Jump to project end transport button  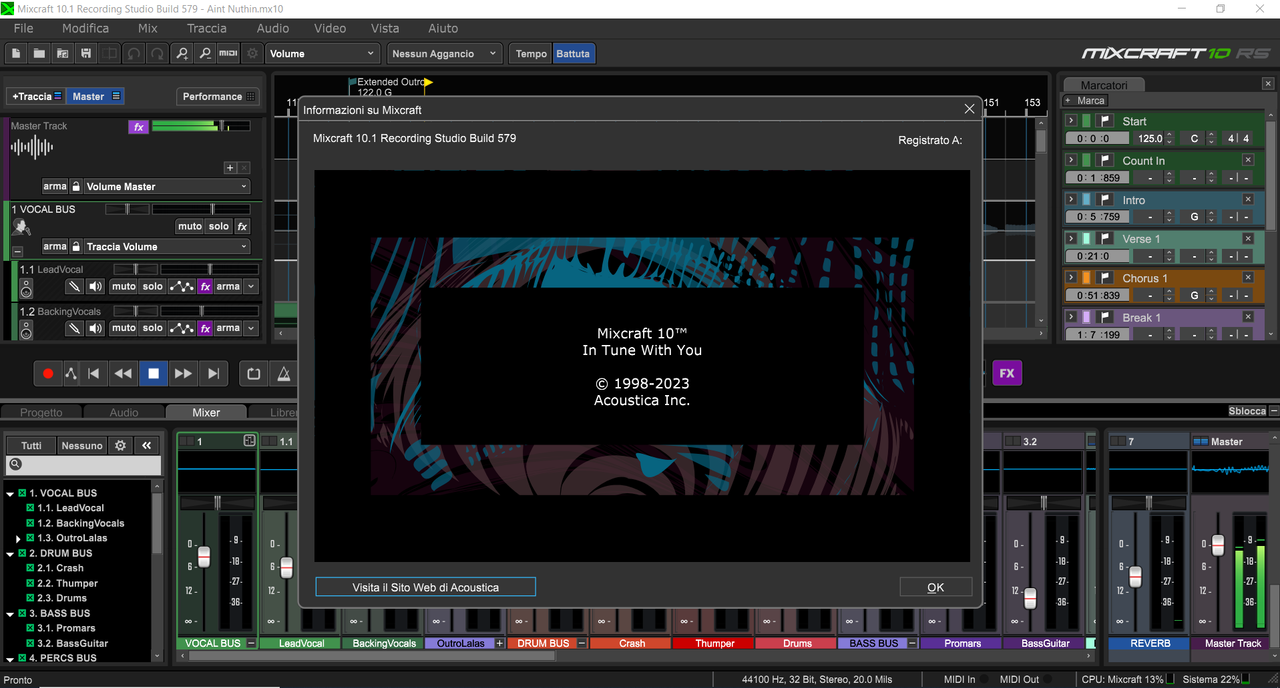(213, 373)
